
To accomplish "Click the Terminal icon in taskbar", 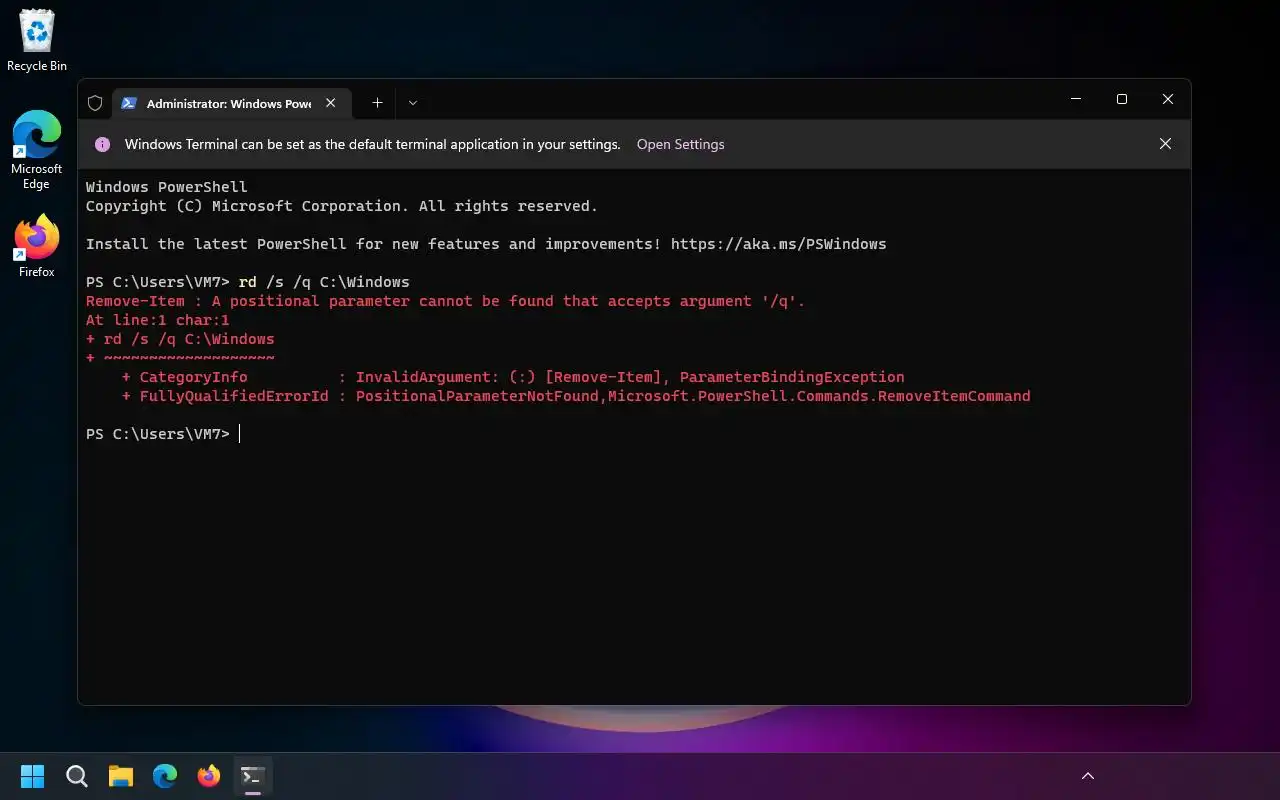I will (253, 776).
